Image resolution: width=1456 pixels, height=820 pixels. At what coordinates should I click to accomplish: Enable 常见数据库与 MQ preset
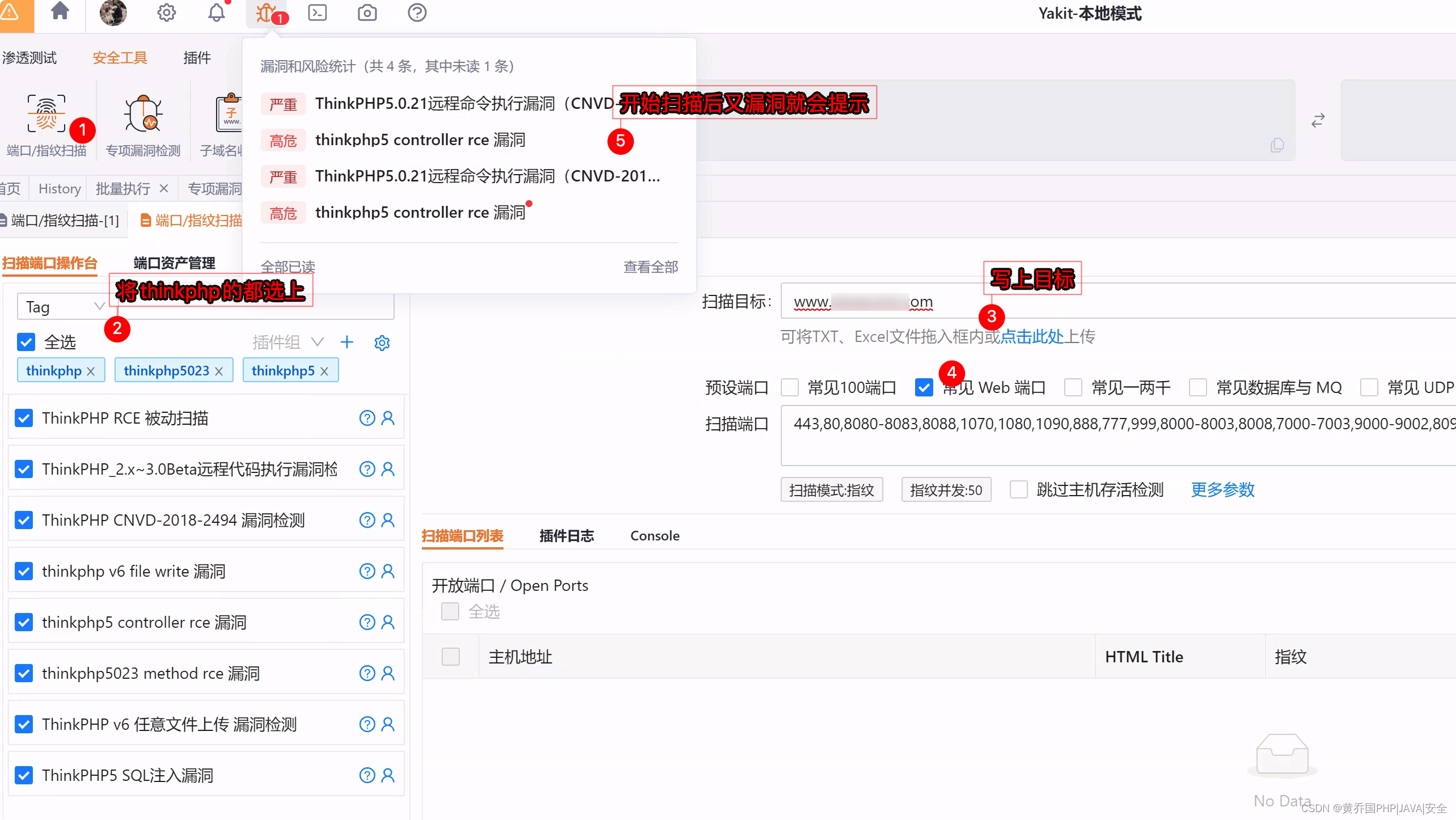(x=1198, y=387)
